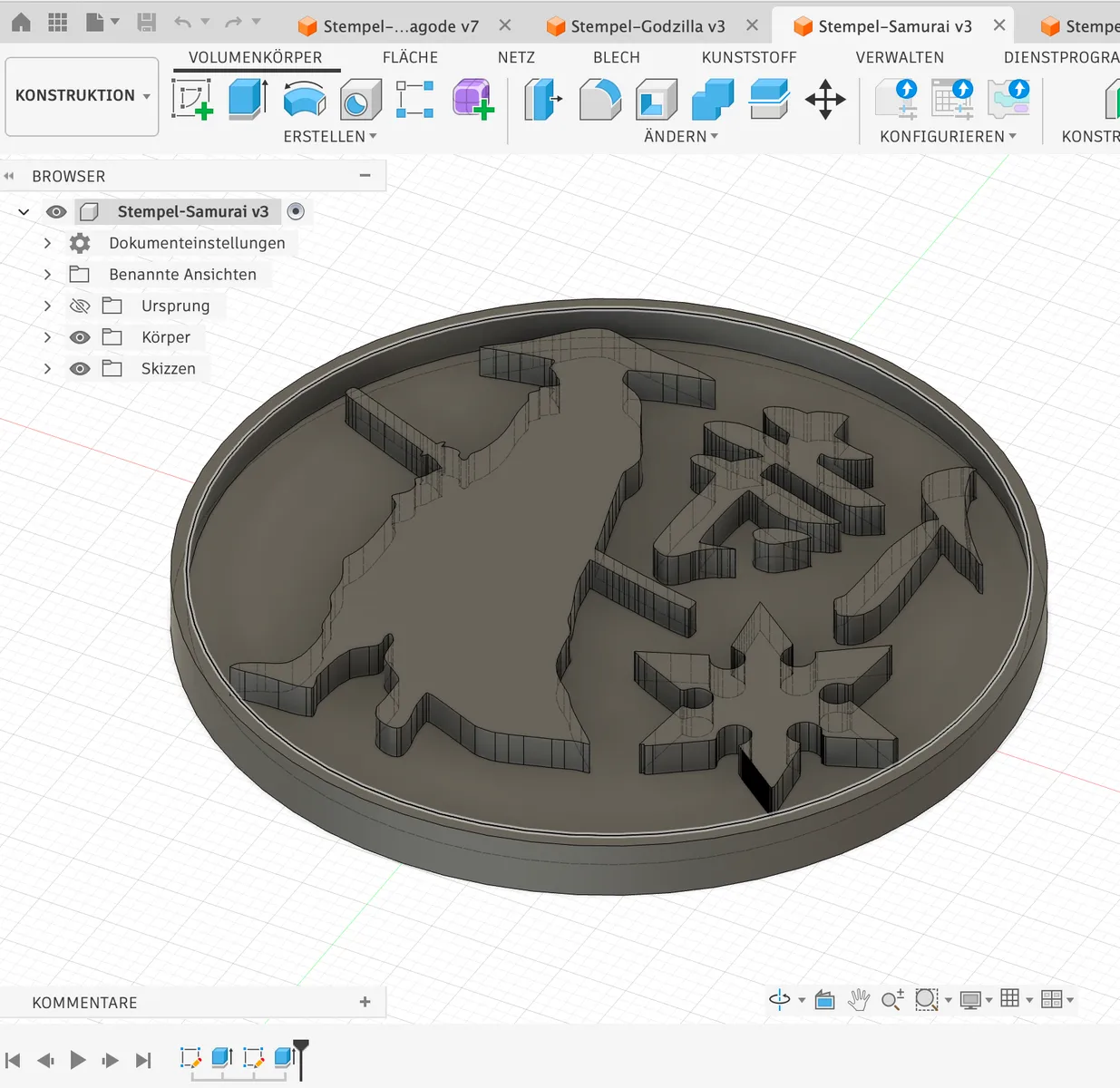Hide the Skizzen folder
The height and width of the screenshot is (1088, 1120).
80,369
